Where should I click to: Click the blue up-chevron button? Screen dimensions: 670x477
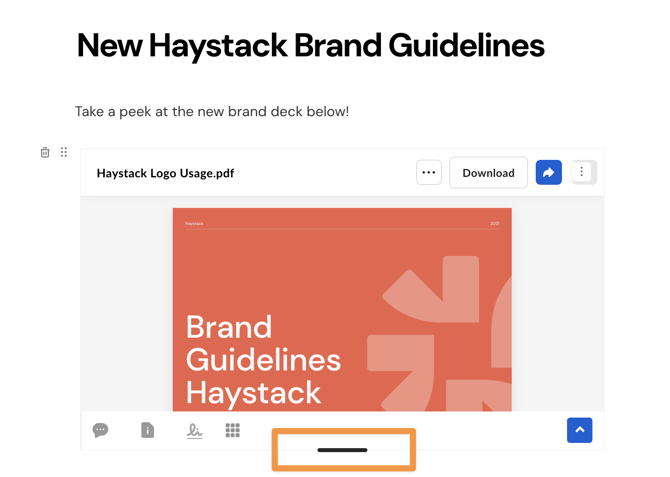point(579,430)
